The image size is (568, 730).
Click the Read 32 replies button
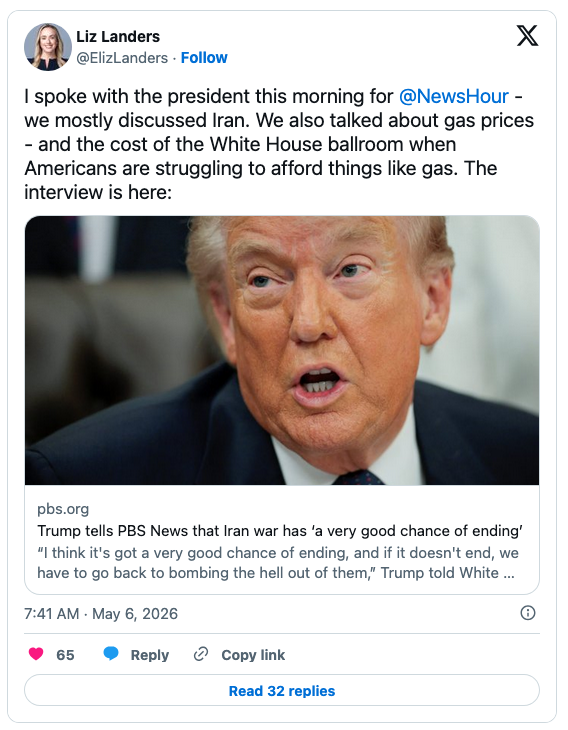coord(282,690)
